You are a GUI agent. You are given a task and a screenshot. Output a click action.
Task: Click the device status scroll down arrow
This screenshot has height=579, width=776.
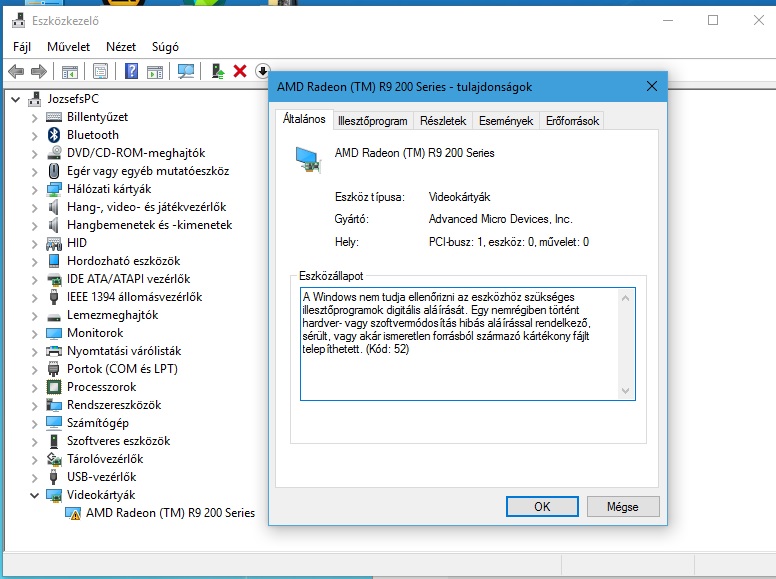click(626, 391)
